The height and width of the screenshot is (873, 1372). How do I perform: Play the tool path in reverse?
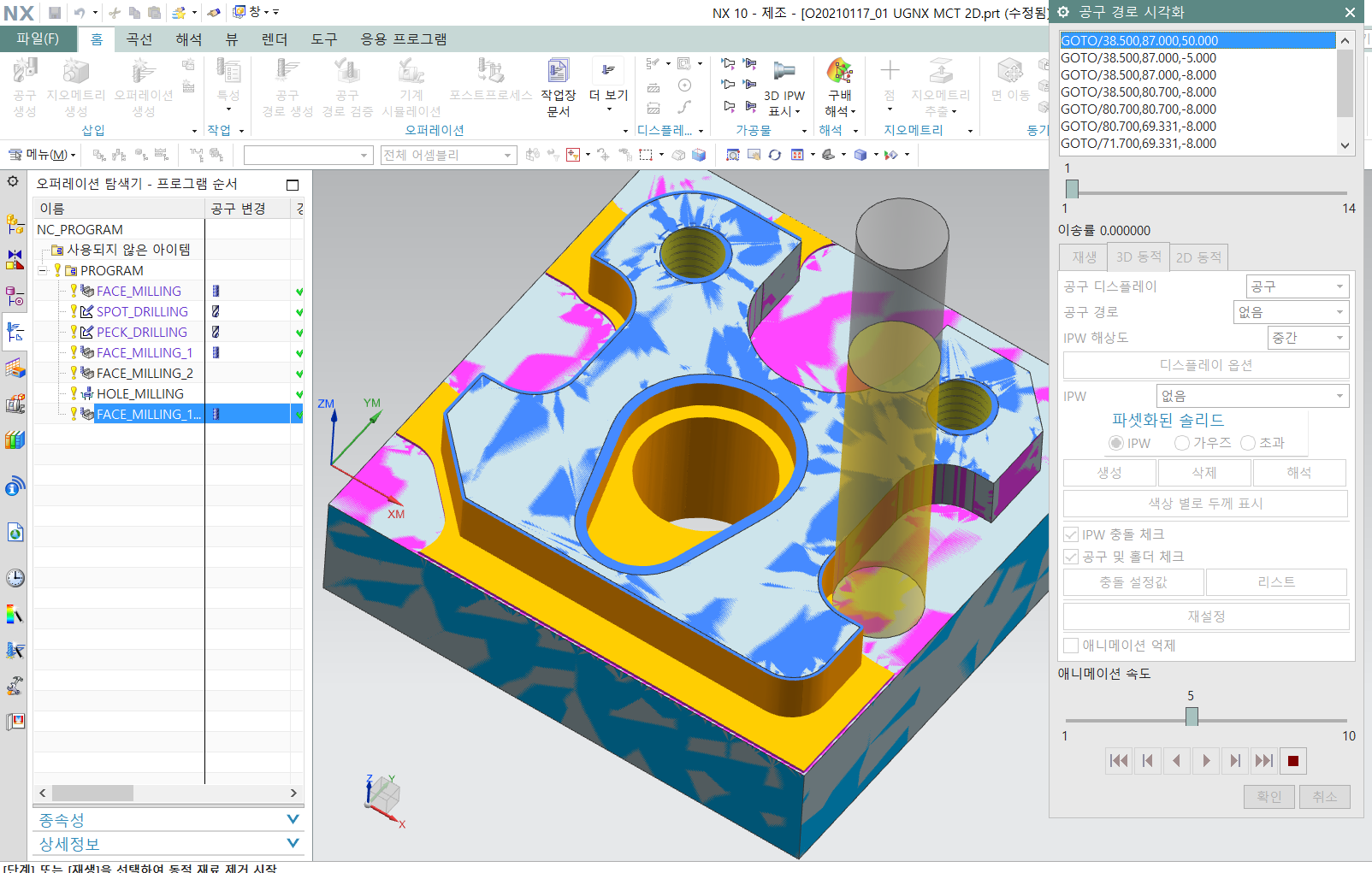pyautogui.click(x=1177, y=761)
